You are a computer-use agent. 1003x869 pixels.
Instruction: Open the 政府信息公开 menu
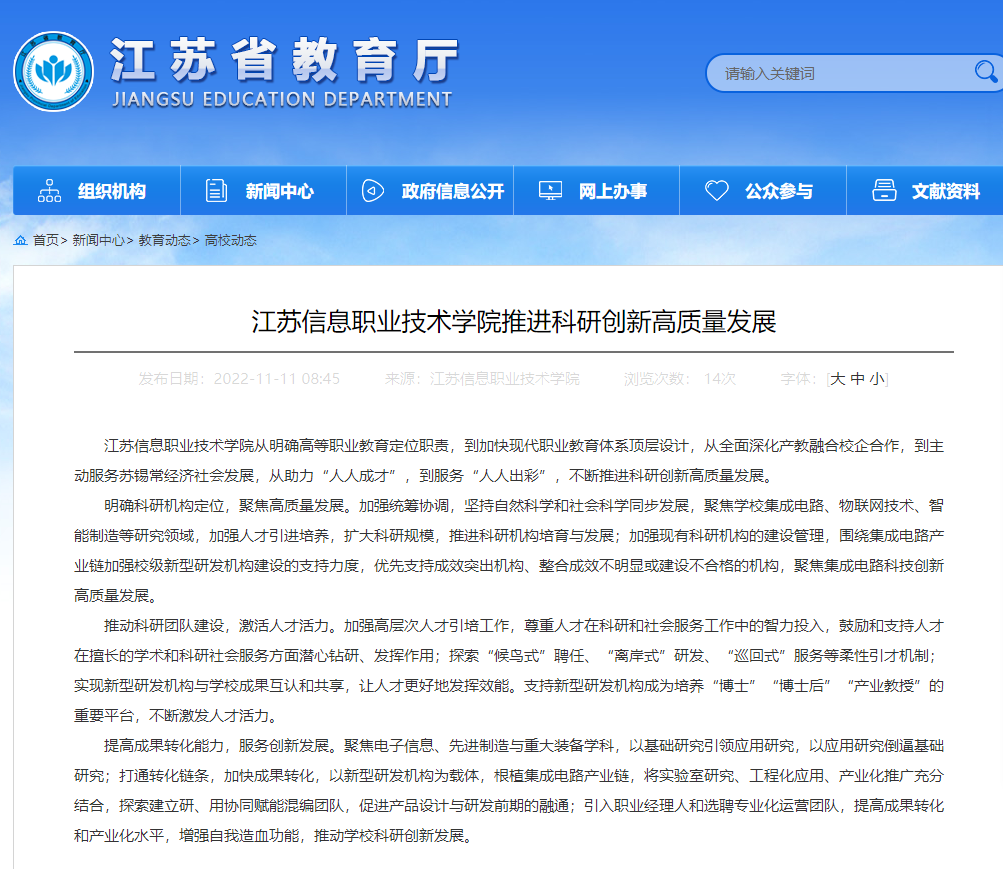coord(430,191)
